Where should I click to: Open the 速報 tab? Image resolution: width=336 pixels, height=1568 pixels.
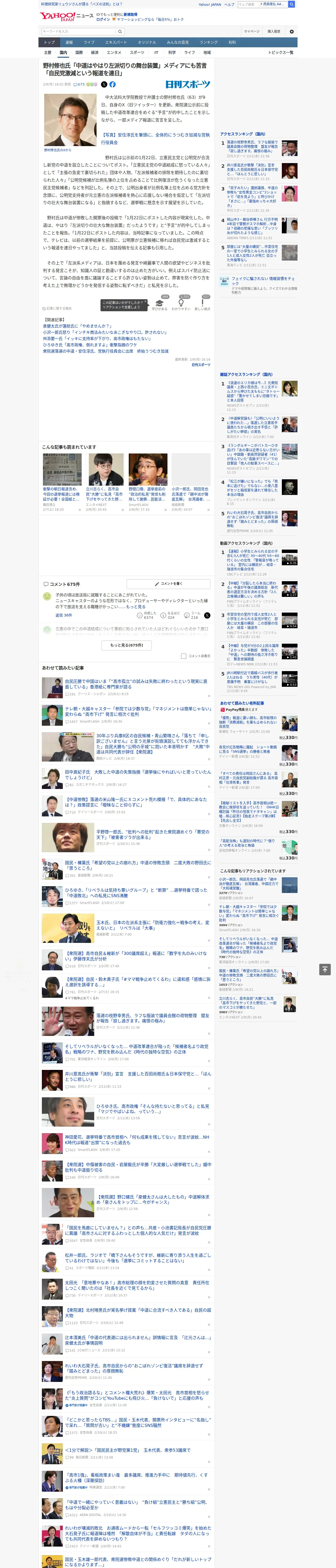[69, 43]
